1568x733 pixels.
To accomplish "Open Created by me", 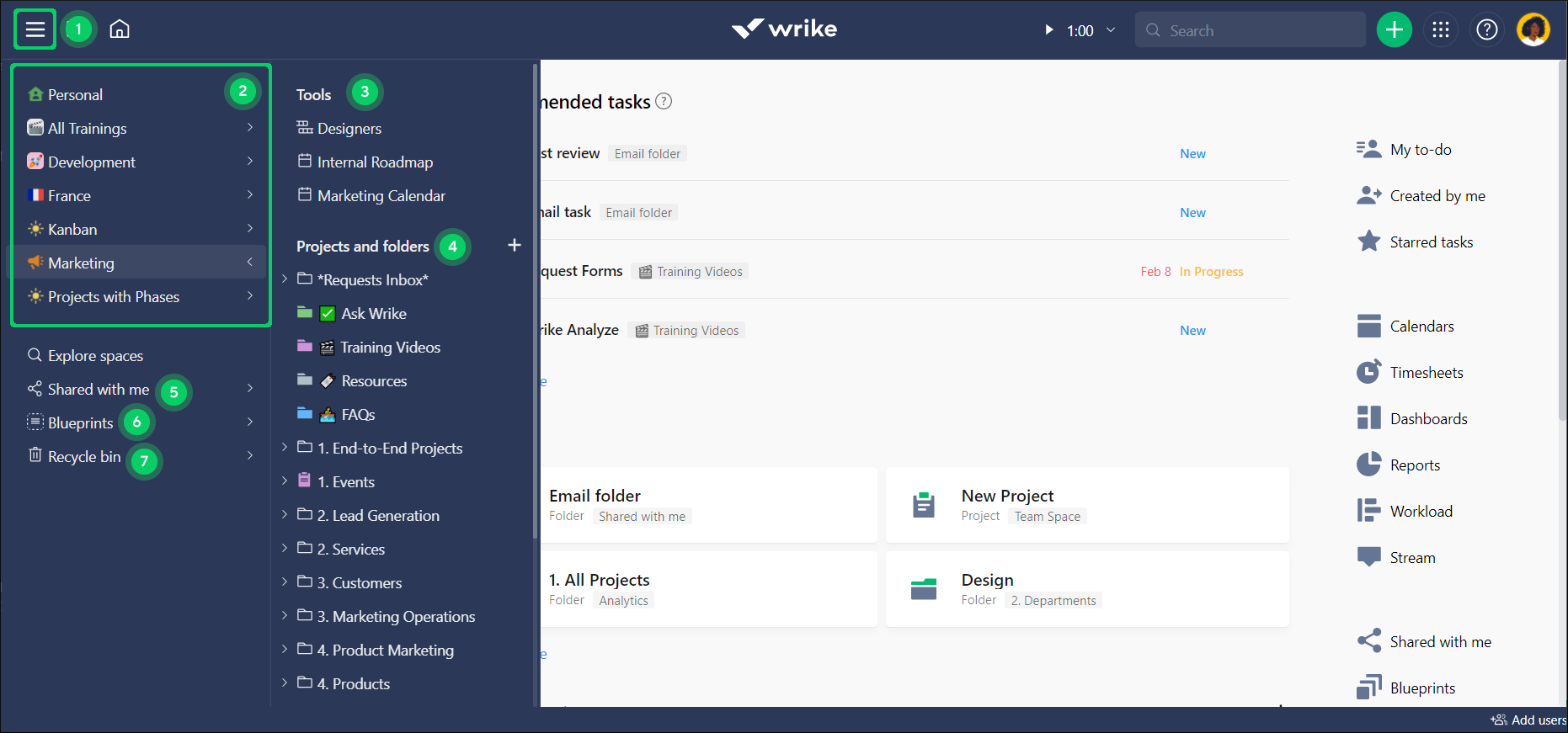I will coord(1421,195).
